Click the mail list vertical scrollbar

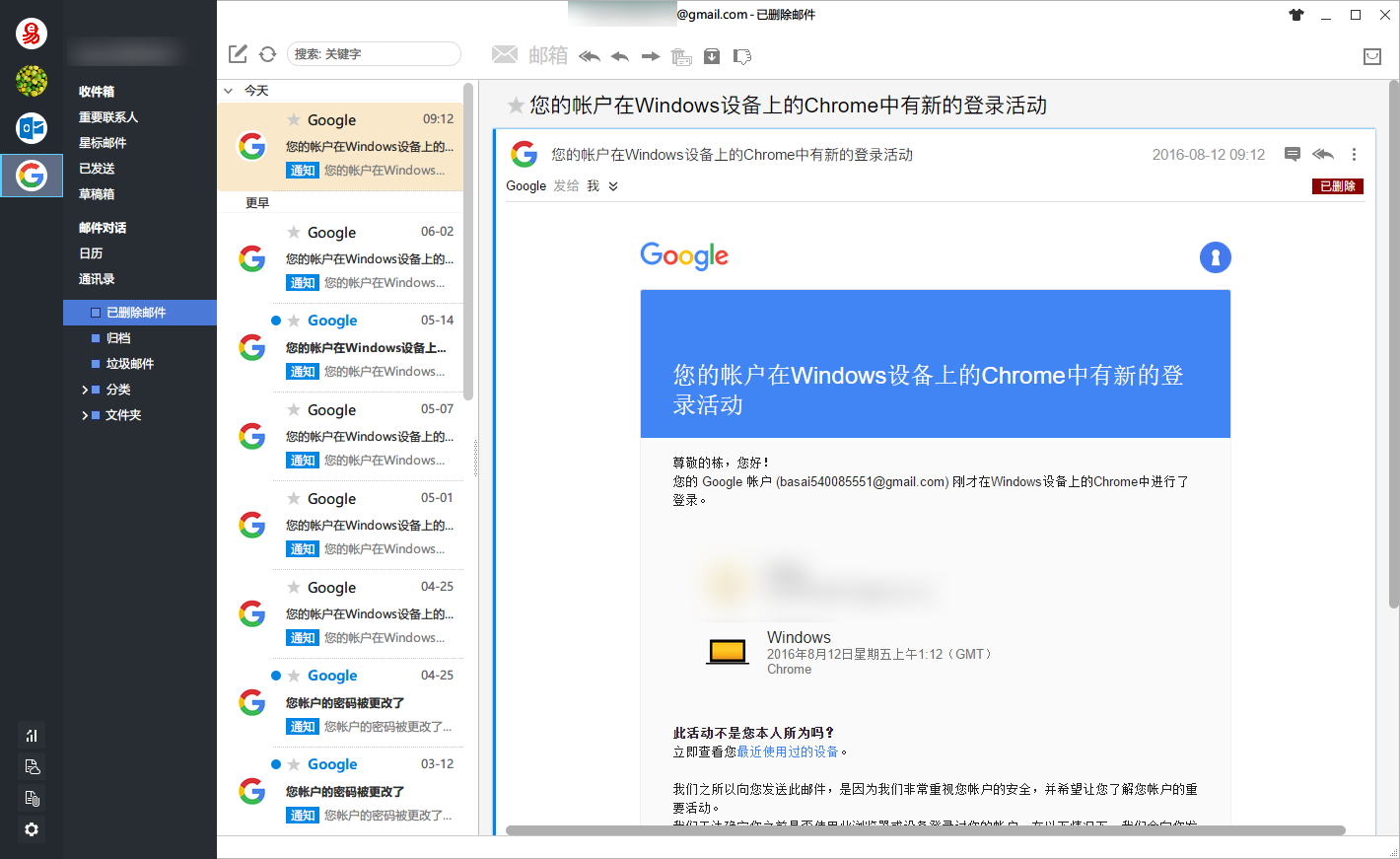468,242
